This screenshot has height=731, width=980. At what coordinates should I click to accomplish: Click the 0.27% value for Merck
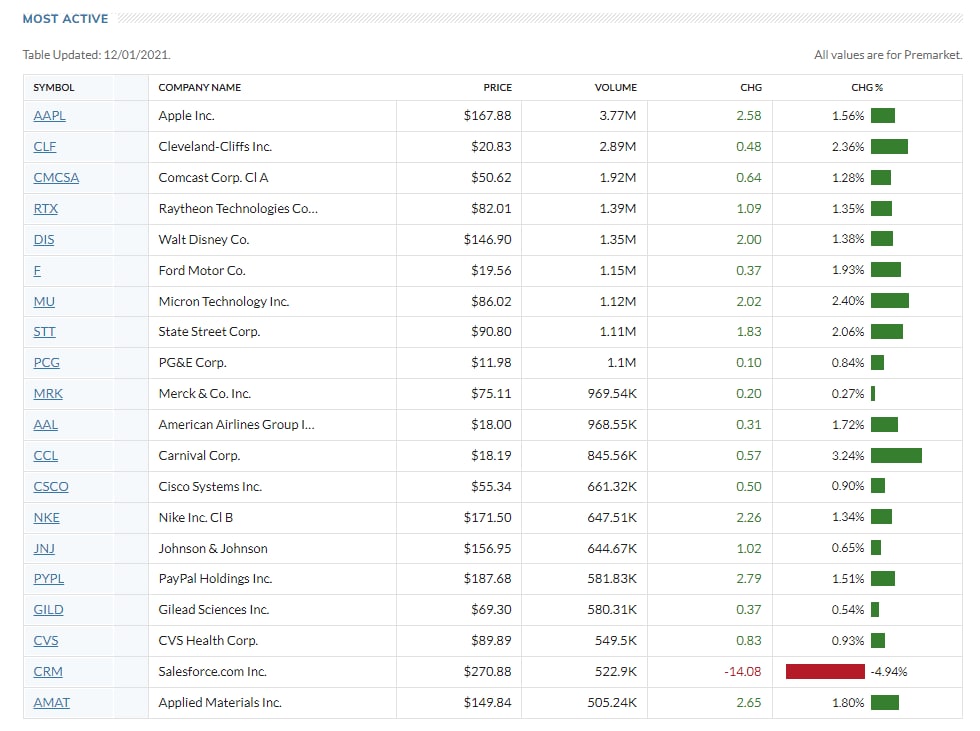coord(848,394)
